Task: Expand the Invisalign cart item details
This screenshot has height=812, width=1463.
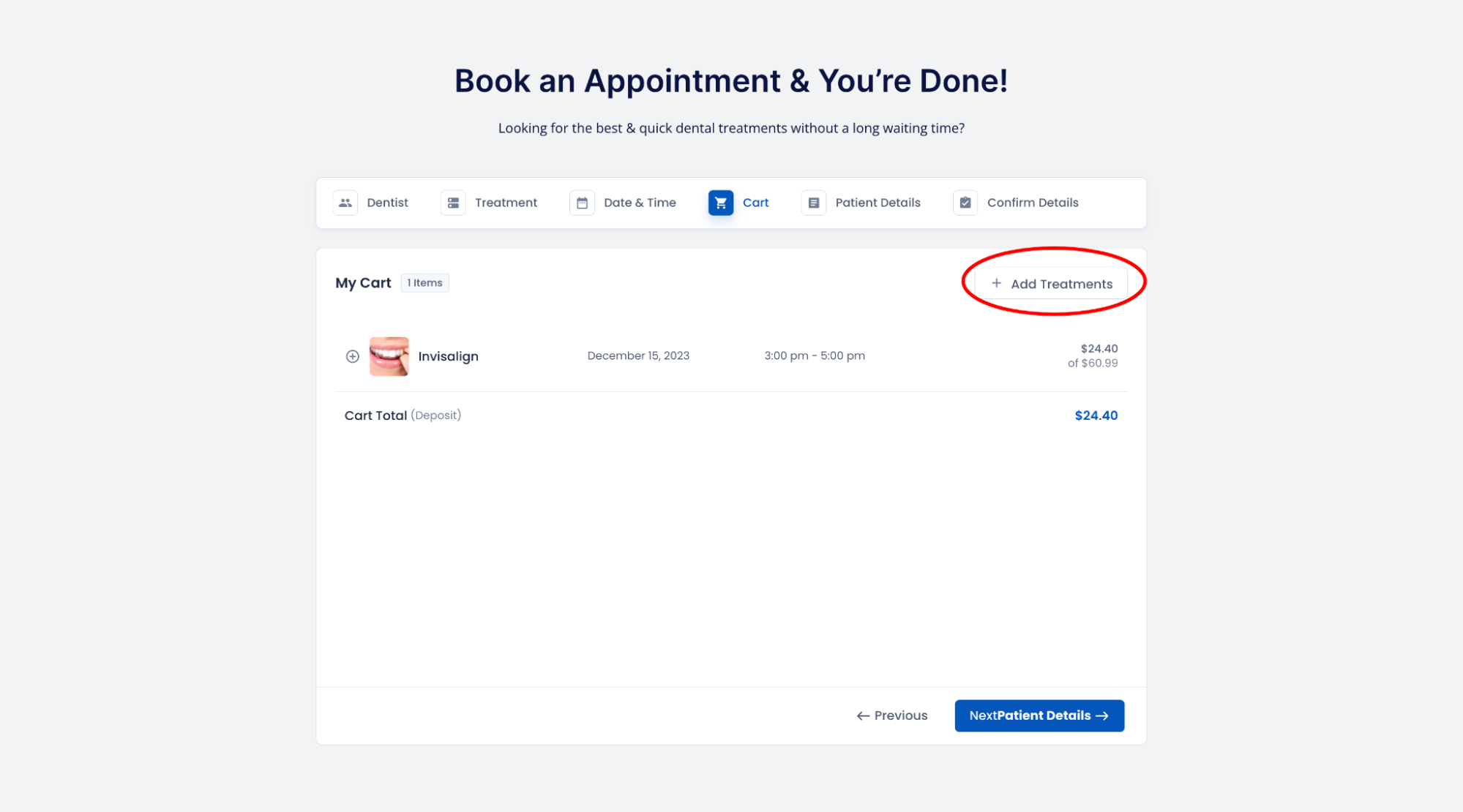Action: point(352,356)
